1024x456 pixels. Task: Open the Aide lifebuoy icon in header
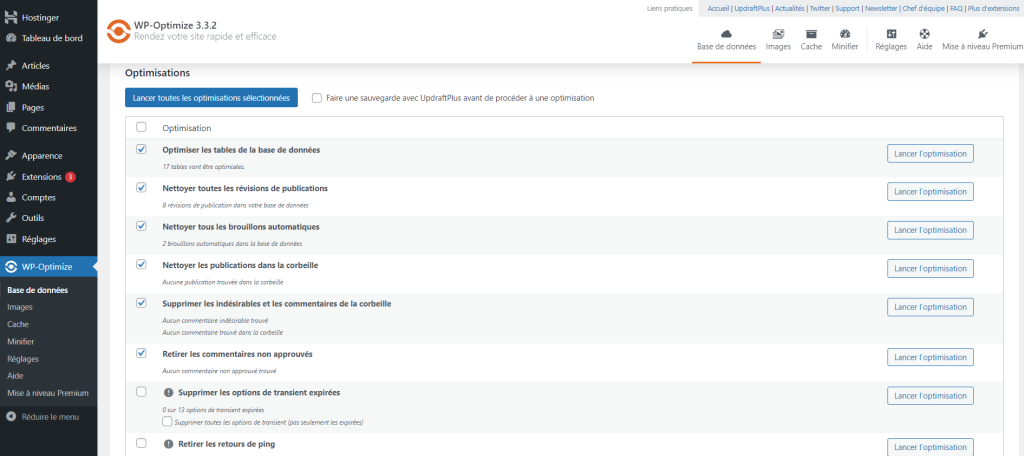click(x=924, y=34)
